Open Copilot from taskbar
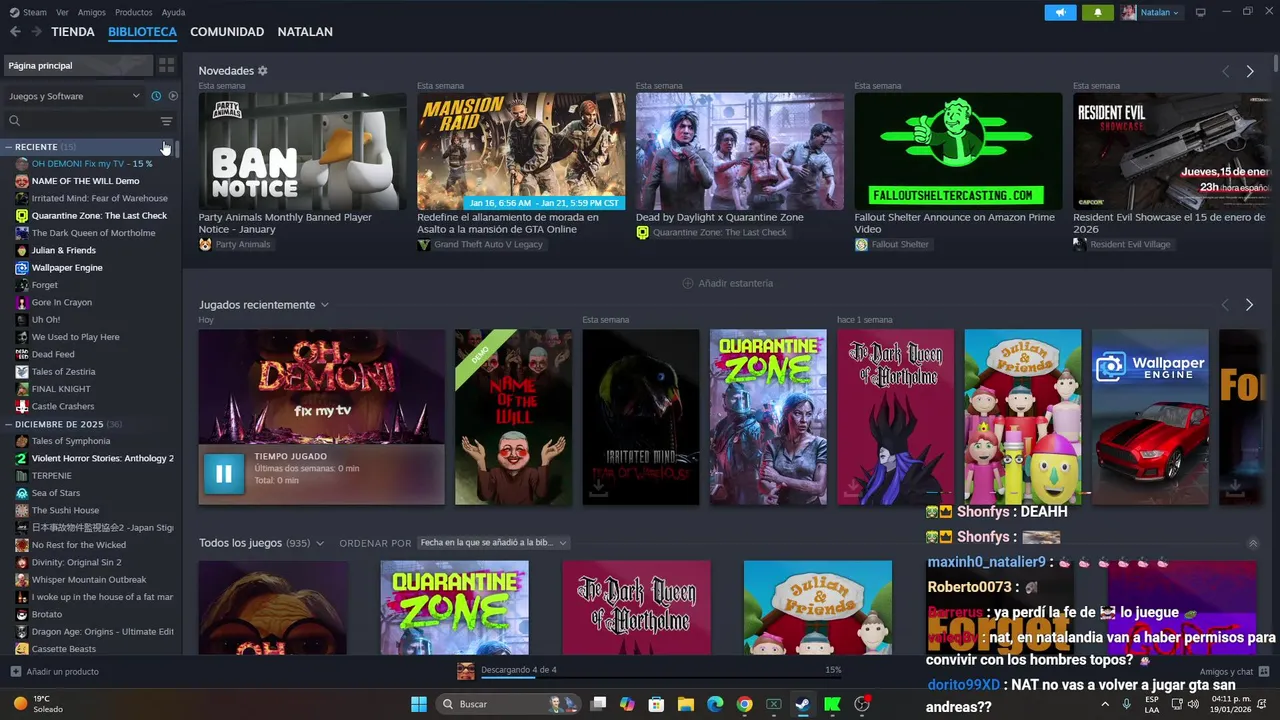The image size is (1280, 720). point(627,704)
